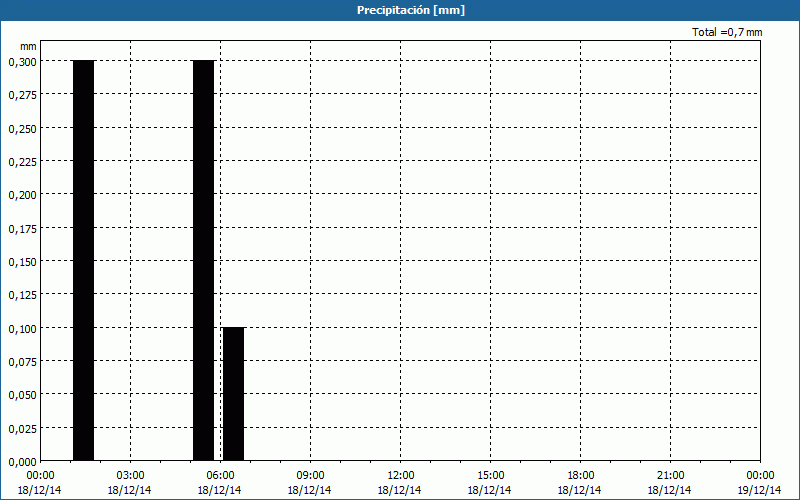This screenshot has height=500, width=800.
Task: Click the 0,100 y-axis label
Action: click(22, 329)
